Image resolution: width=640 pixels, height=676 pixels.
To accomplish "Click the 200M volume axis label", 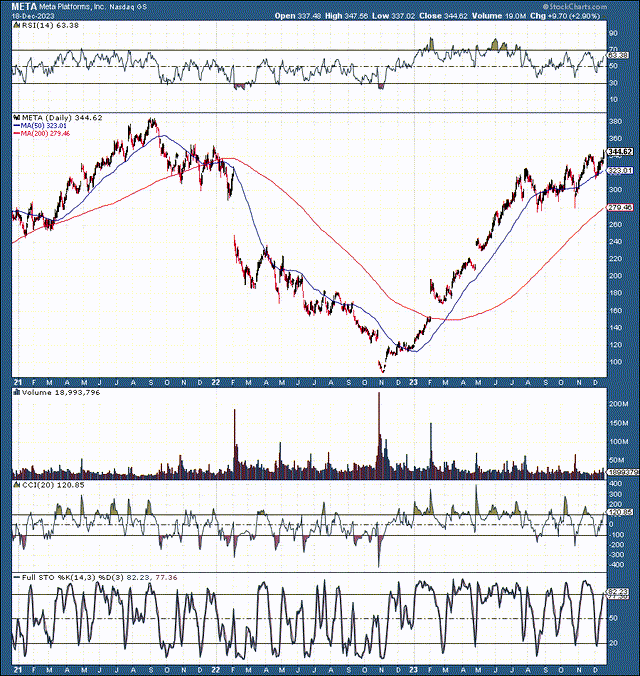I will click(x=618, y=404).
